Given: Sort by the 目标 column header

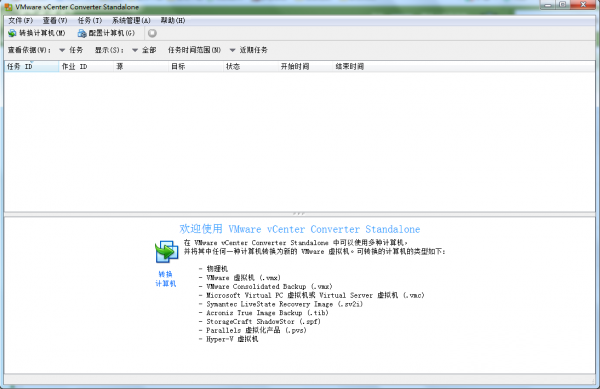Looking at the screenshot, I should click(x=196, y=67).
